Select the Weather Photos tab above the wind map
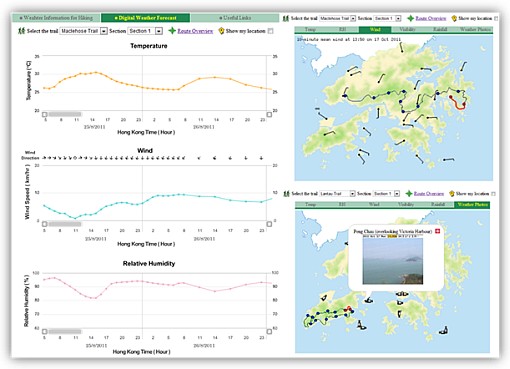510x369 pixels. [x=475, y=30]
